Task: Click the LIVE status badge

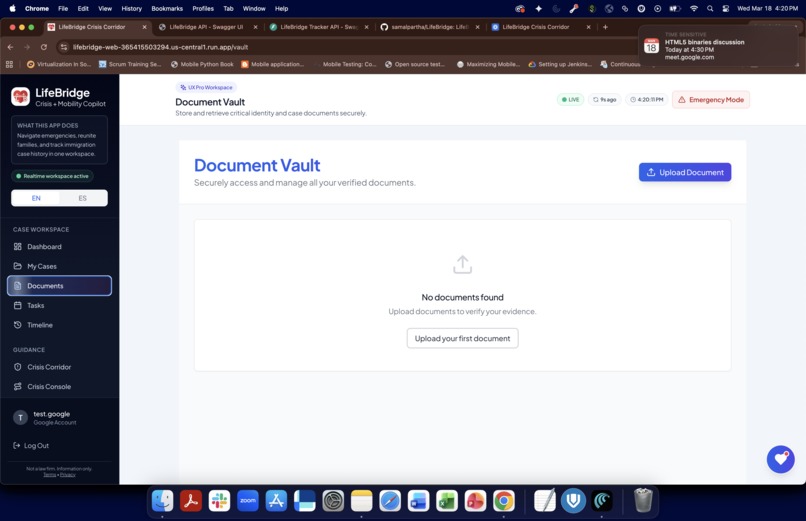Action: click(x=571, y=100)
